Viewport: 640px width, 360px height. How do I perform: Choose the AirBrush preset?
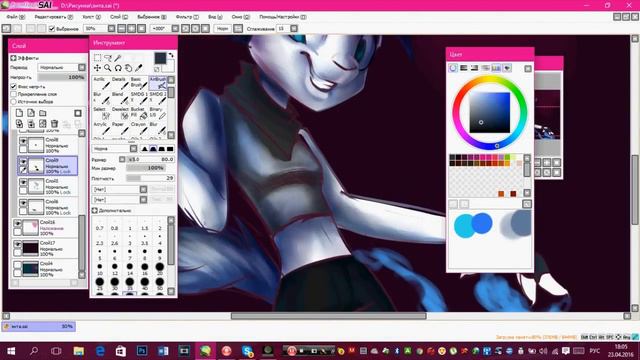pos(158,83)
